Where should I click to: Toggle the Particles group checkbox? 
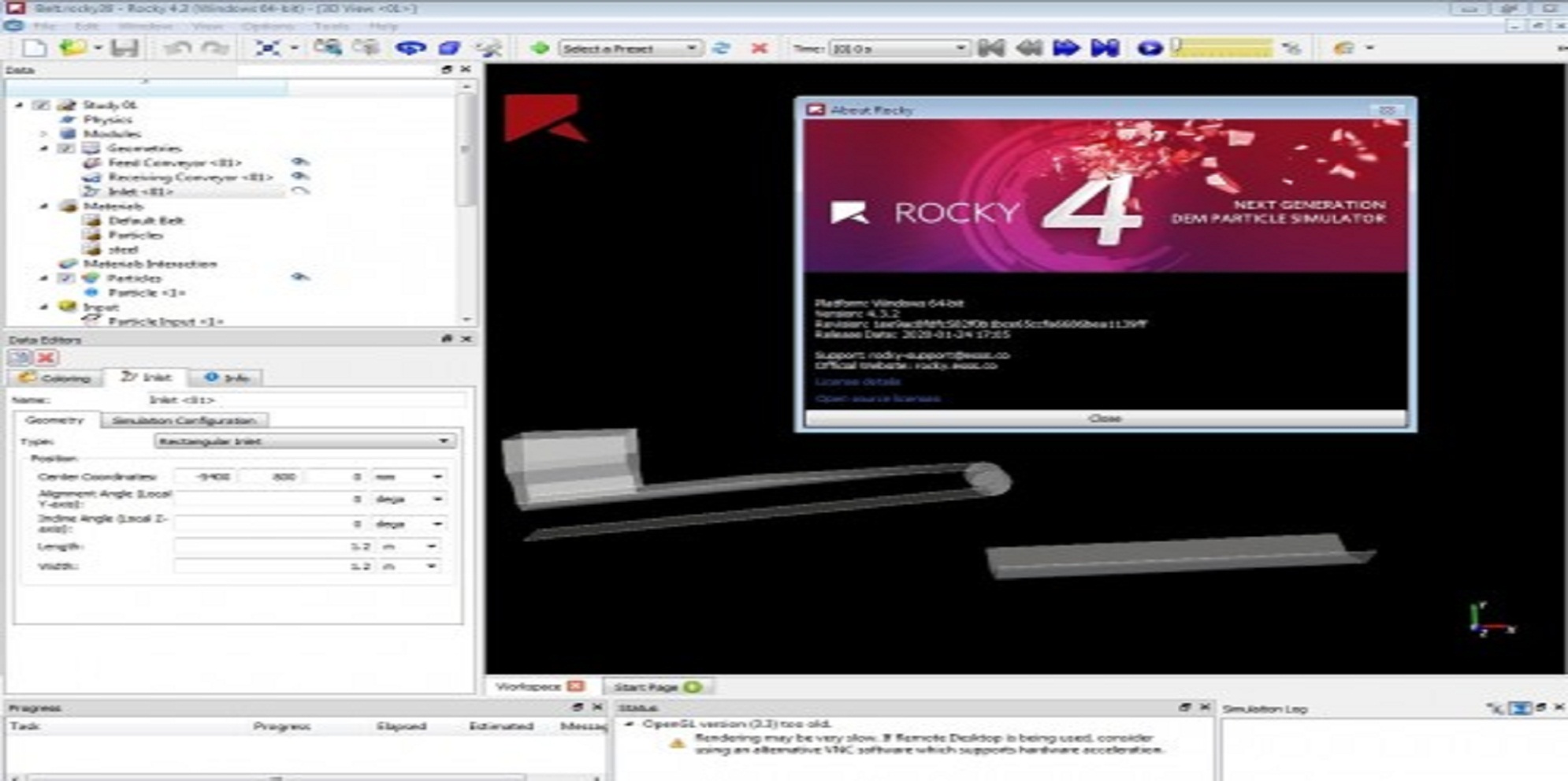67,278
